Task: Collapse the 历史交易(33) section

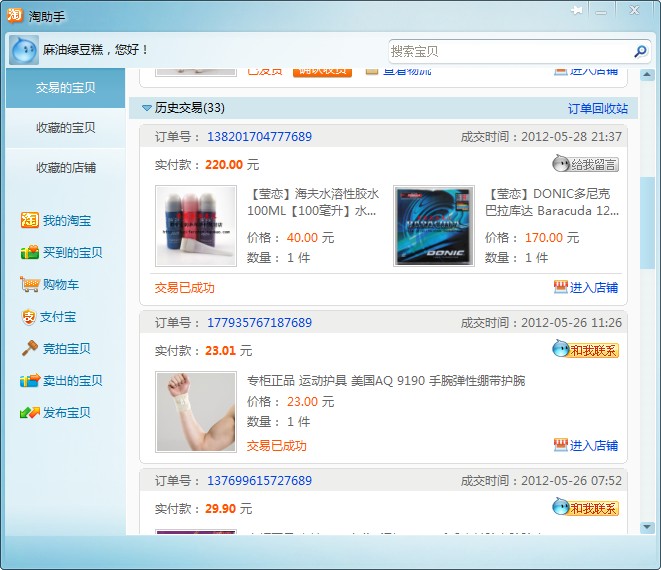Action: click(147, 108)
